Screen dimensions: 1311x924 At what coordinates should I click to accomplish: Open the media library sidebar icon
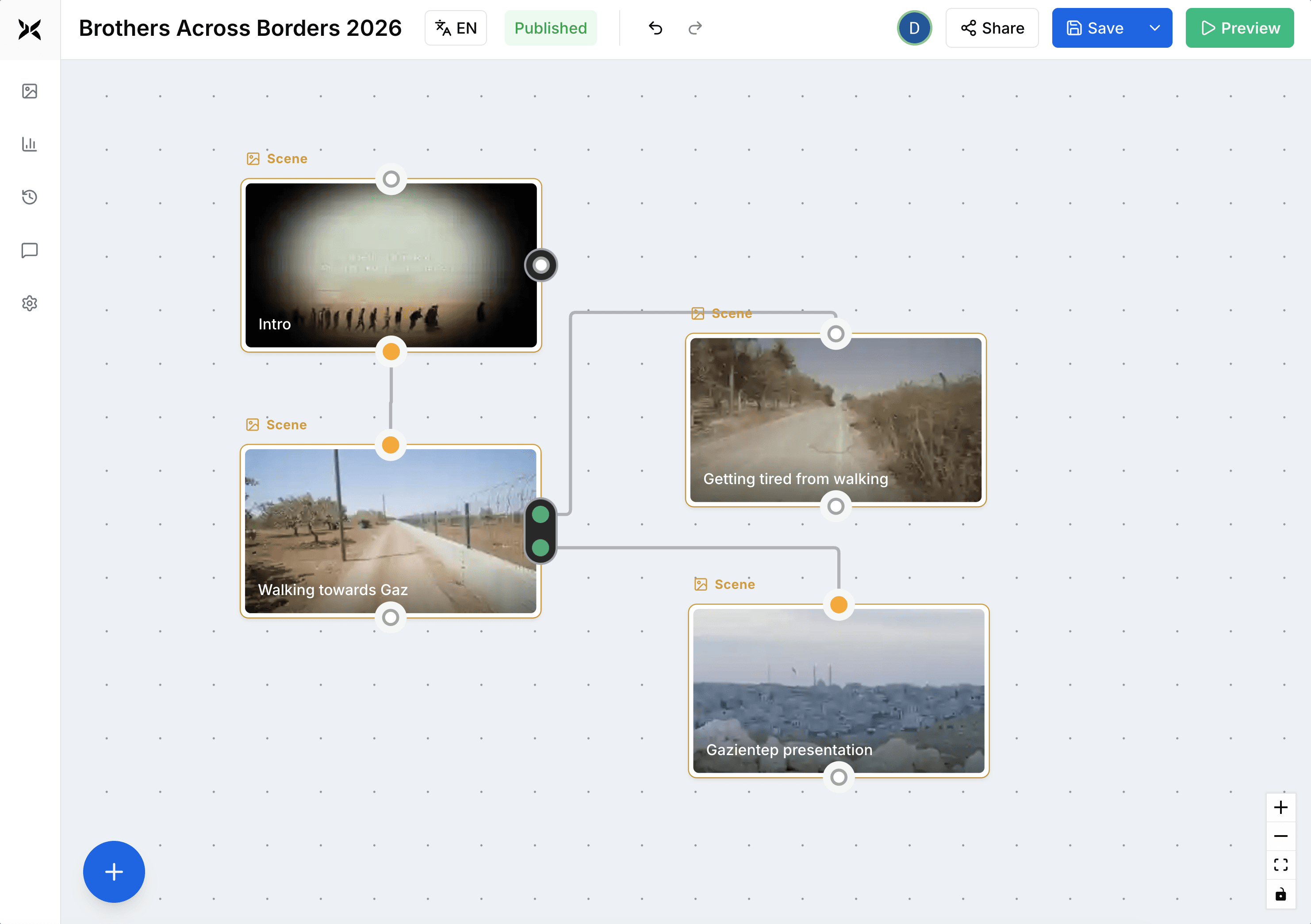pyautogui.click(x=30, y=92)
